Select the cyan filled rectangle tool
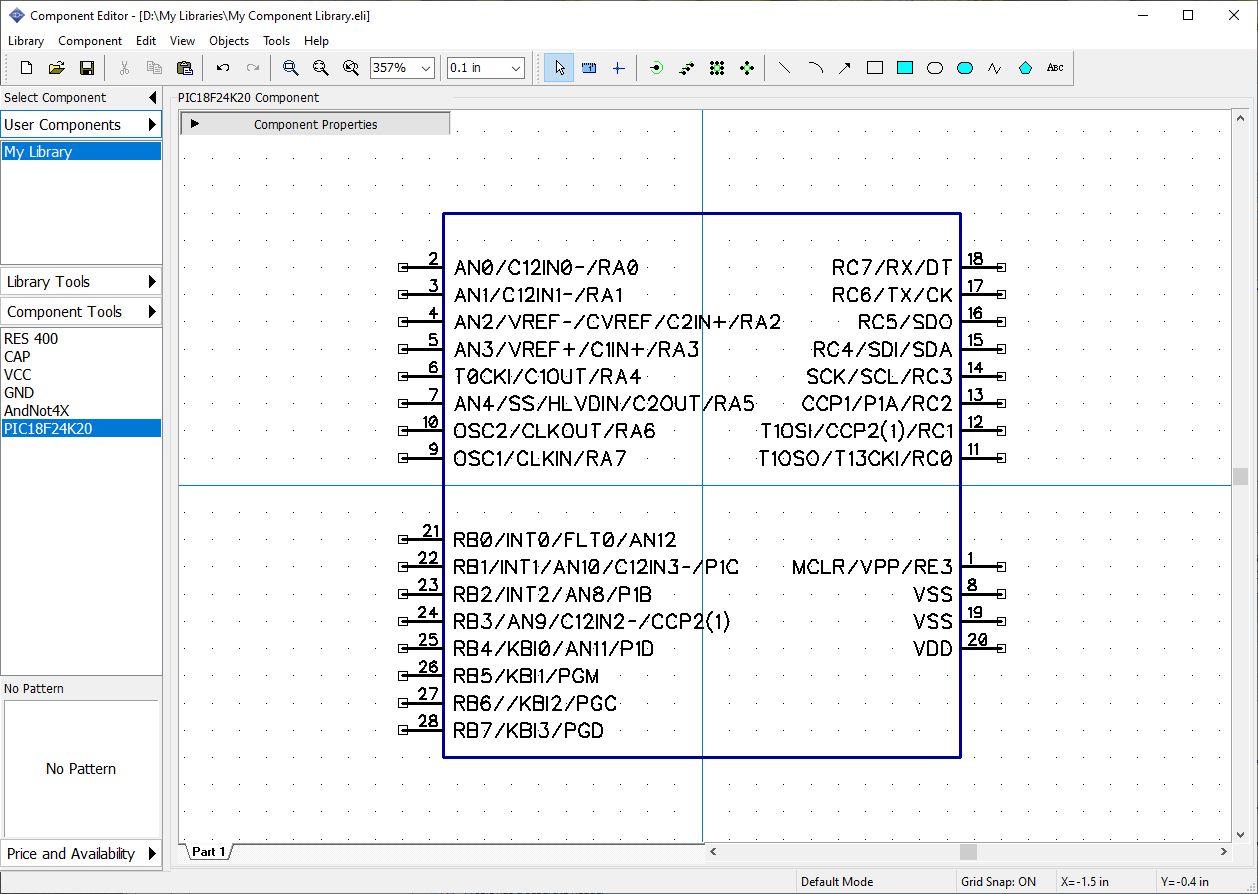This screenshot has height=894, width=1258. tap(905, 68)
